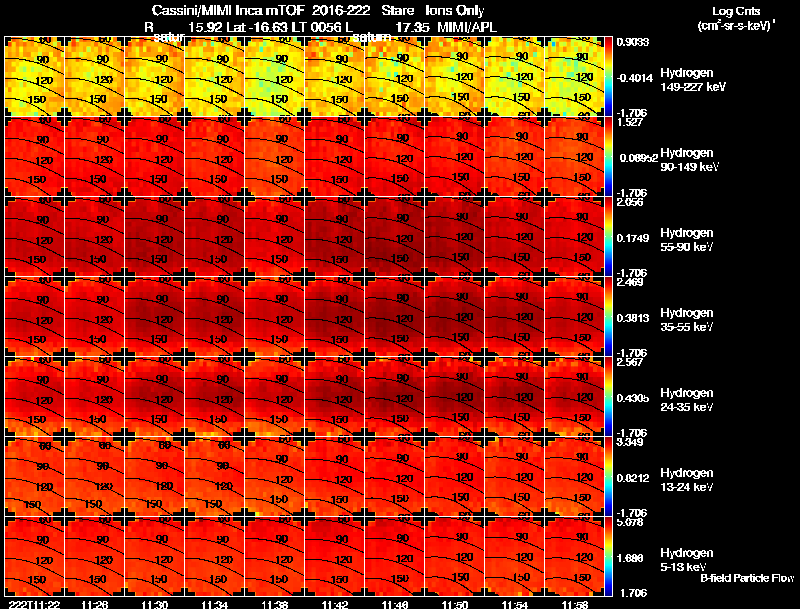800x609 pixels.
Task: Click the Cassini/MIMI Inca mTOF title
Action: (x=228, y=10)
